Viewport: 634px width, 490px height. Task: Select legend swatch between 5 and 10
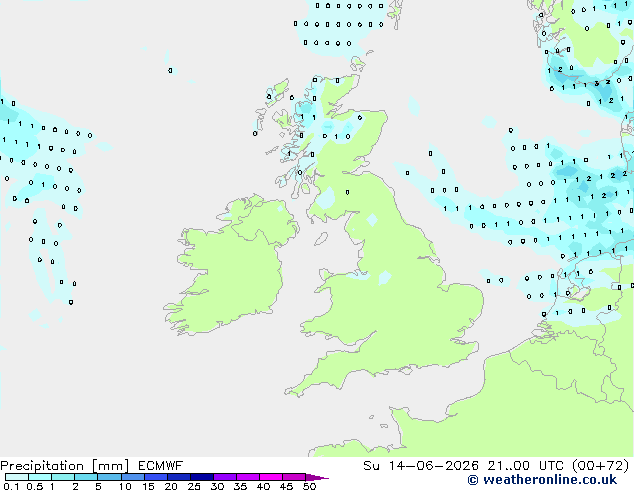pos(109,477)
